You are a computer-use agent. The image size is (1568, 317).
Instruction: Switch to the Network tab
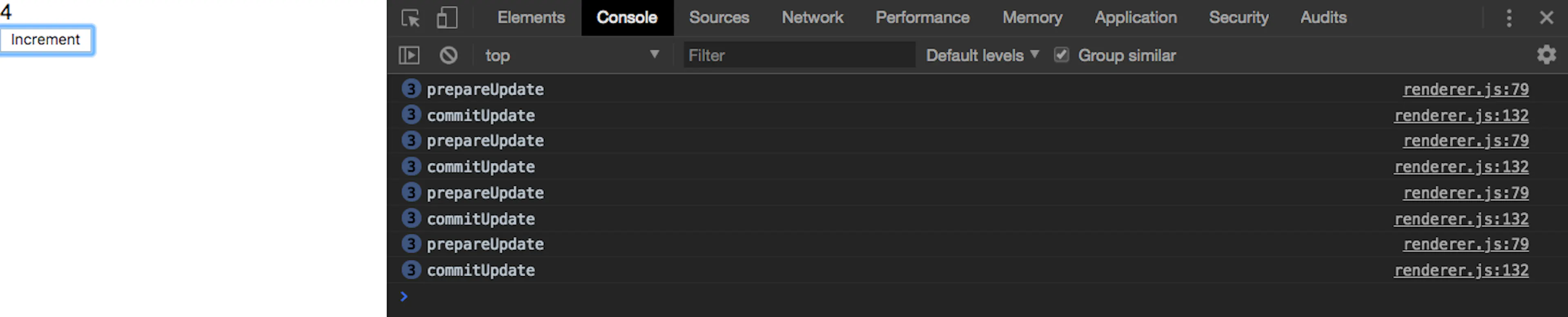[x=812, y=18]
